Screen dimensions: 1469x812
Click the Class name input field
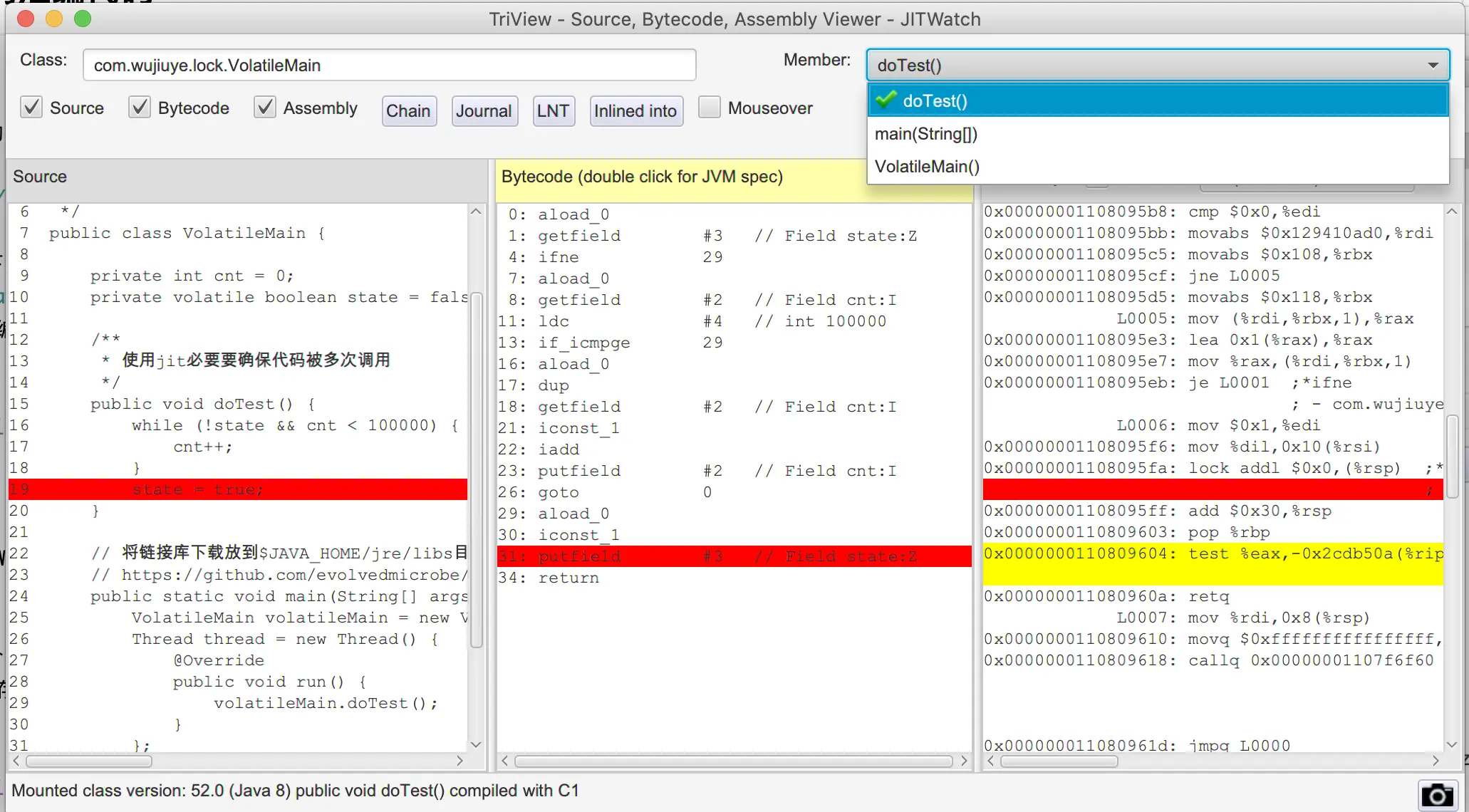389,66
